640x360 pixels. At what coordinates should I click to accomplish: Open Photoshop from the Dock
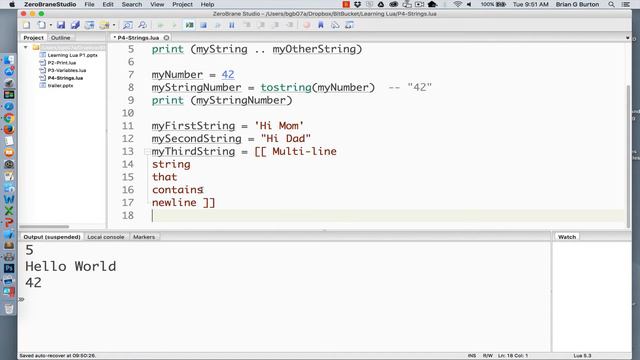click(x=9, y=268)
